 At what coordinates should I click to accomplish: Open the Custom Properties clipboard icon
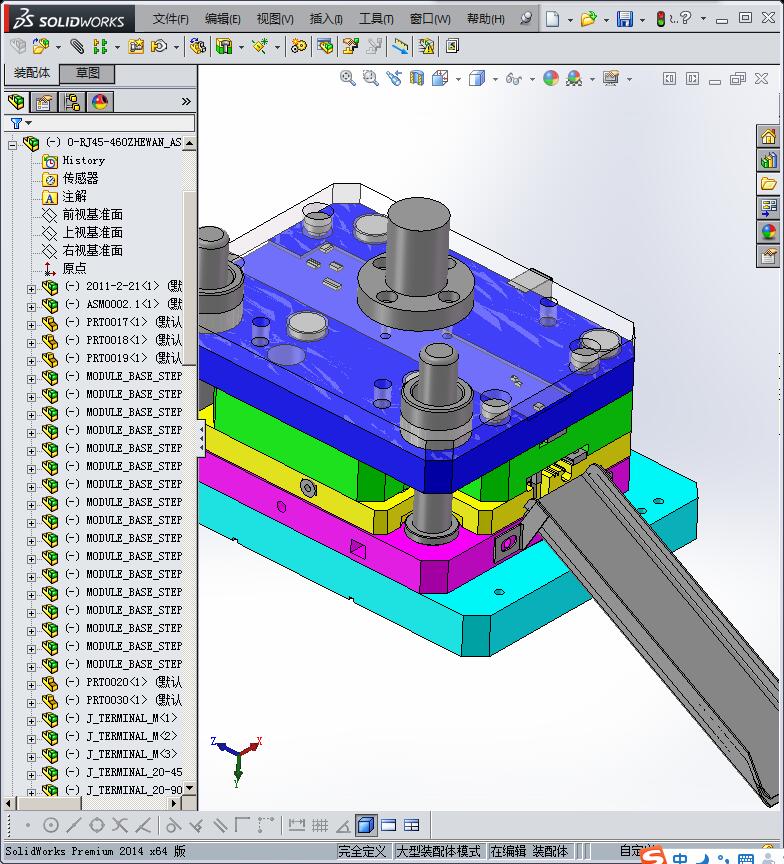pyautogui.click(x=768, y=256)
